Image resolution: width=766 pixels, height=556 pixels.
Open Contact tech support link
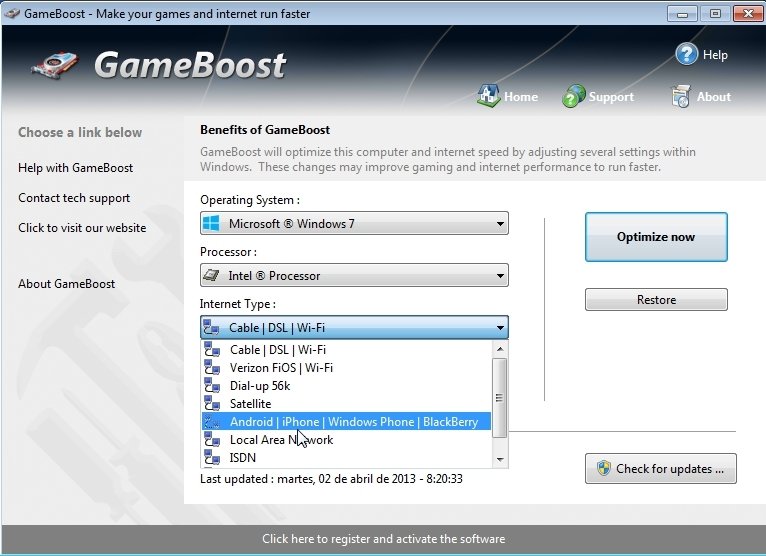[74, 198]
